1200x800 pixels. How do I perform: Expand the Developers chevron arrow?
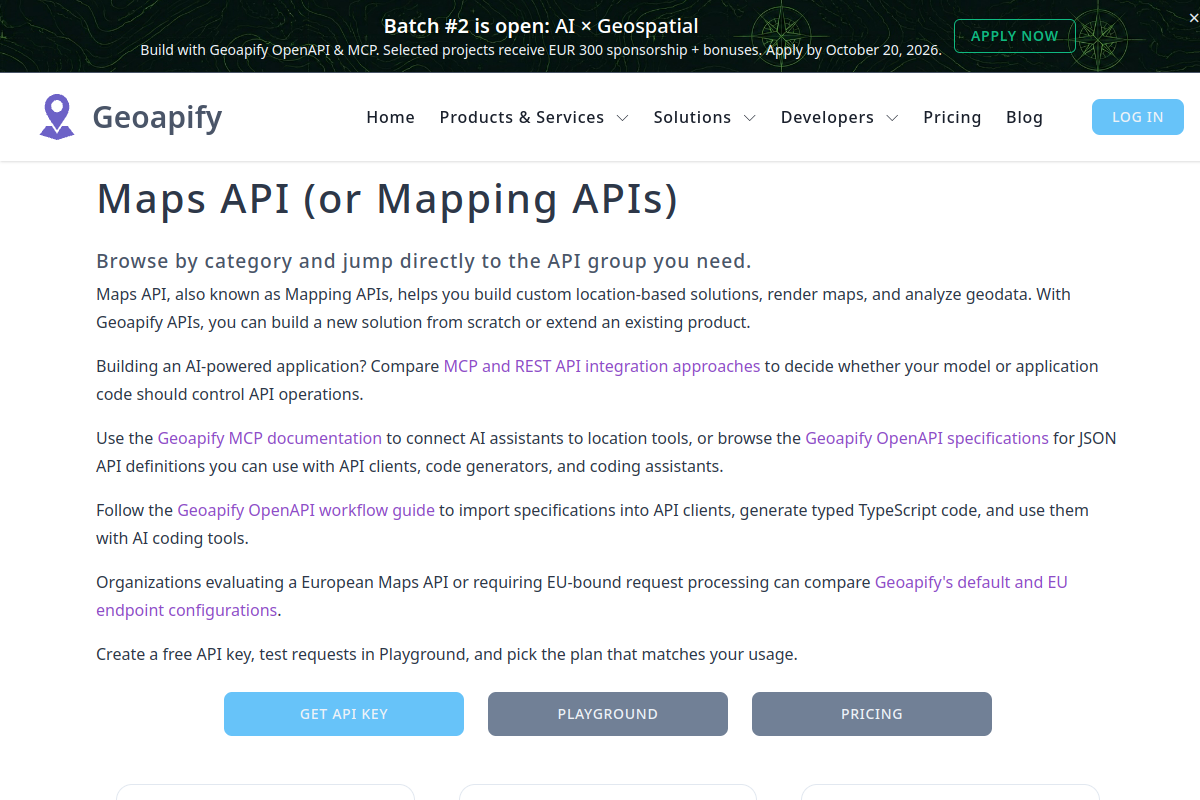[892, 118]
